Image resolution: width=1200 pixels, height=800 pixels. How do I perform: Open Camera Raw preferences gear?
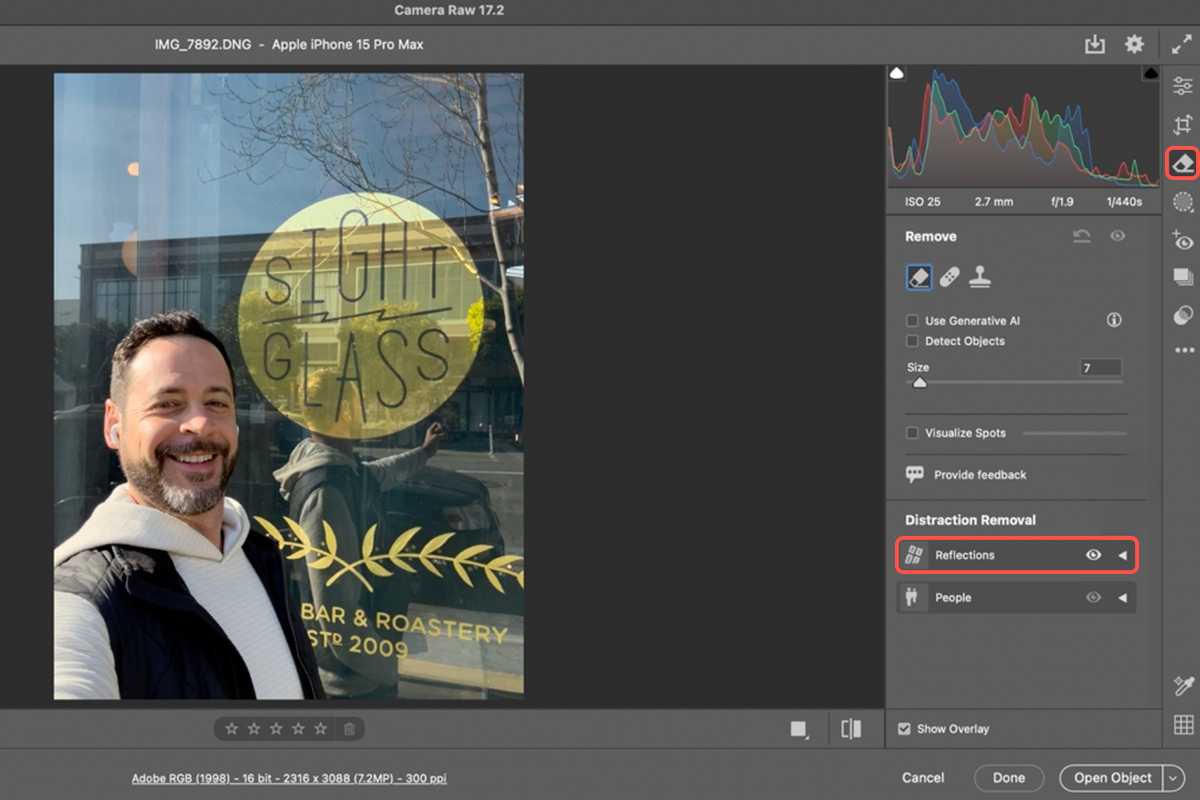pyautogui.click(x=1134, y=44)
